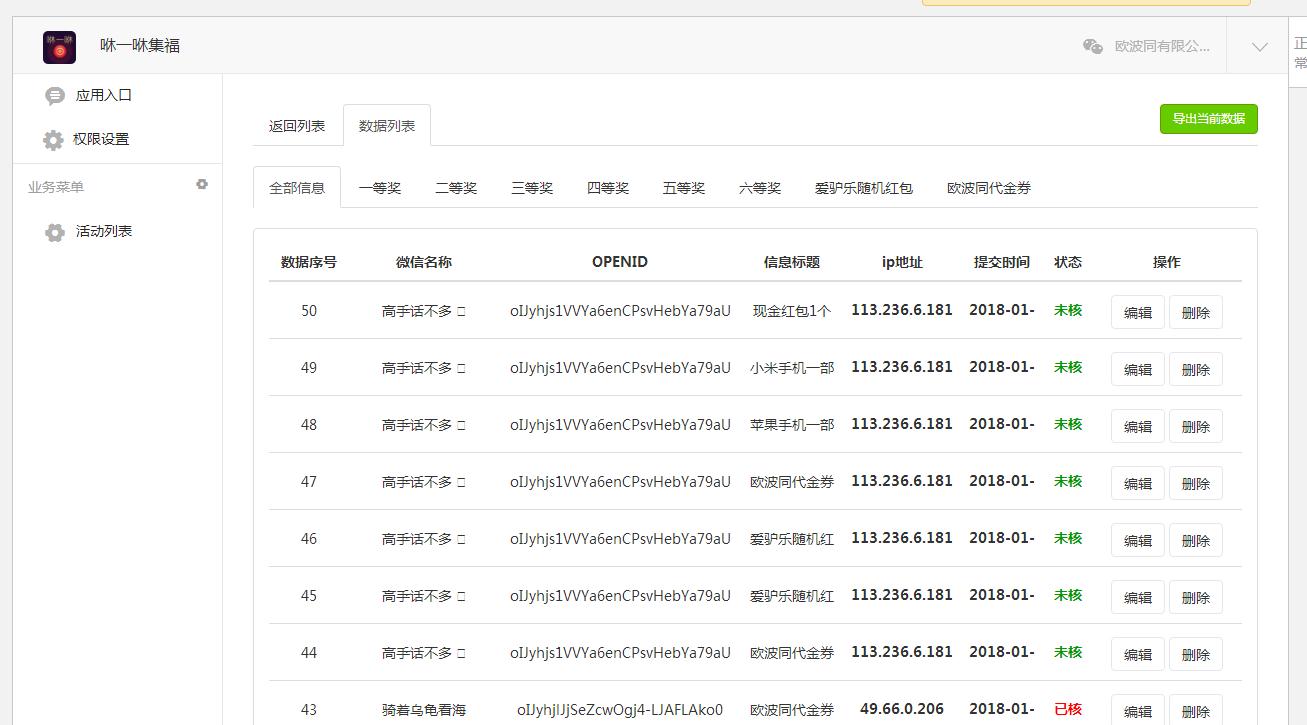
Task: Click 删除 for data row 45
Action: 1196,597
